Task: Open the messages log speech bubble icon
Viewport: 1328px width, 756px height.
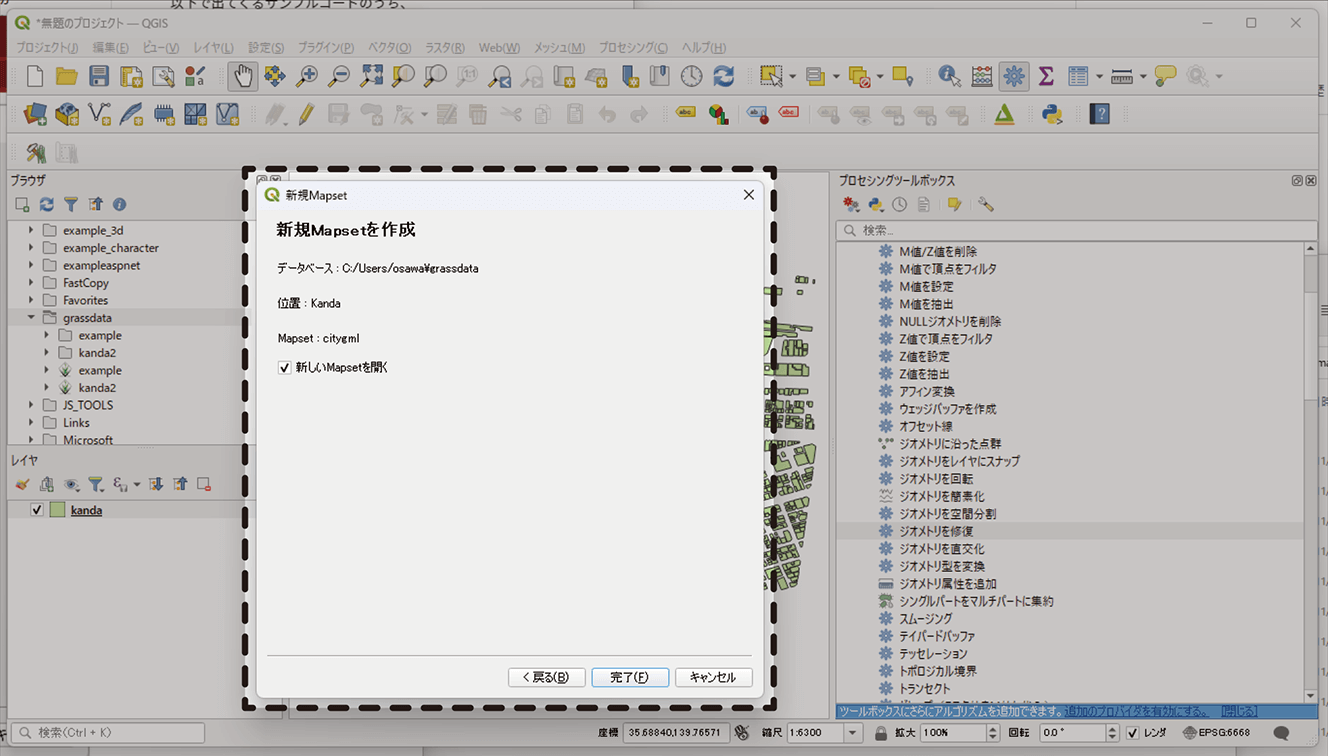Action: click(1281, 733)
